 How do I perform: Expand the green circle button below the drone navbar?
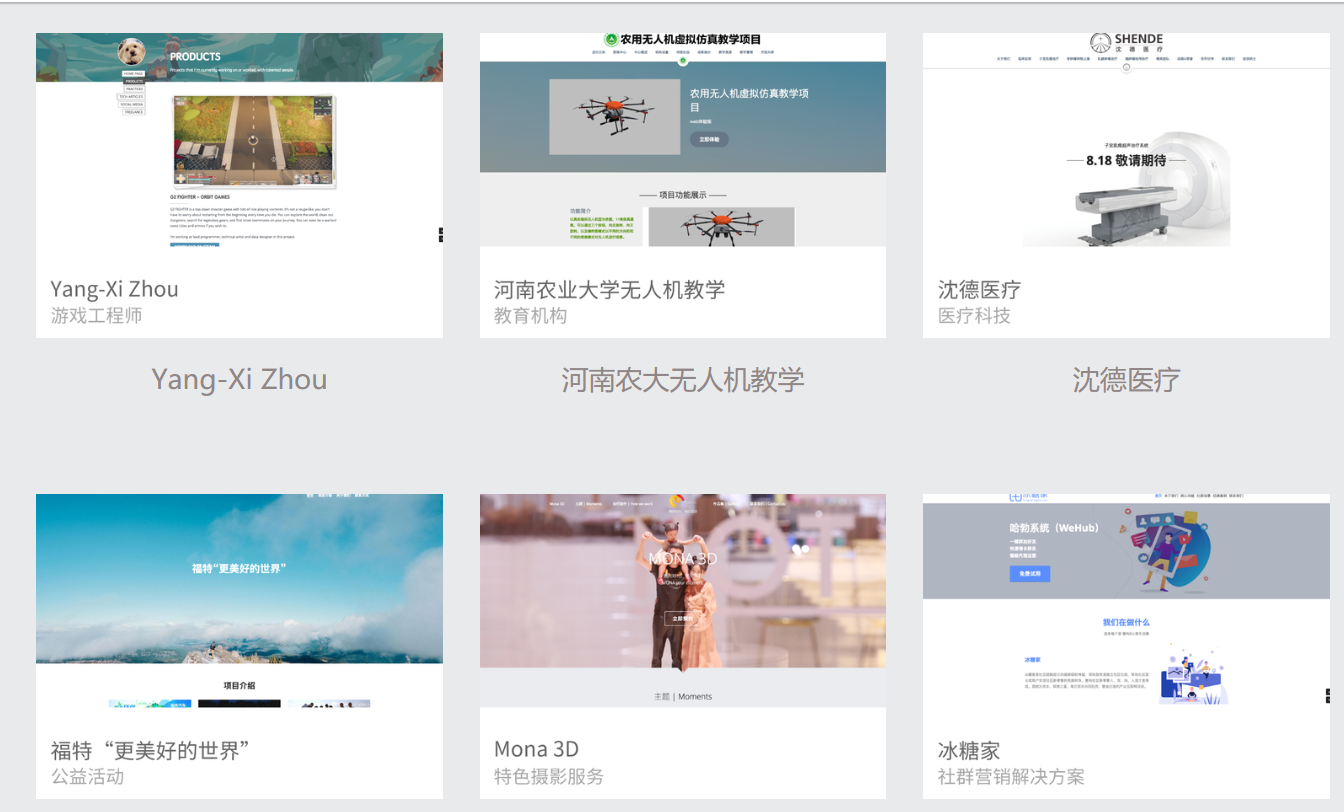pos(683,60)
